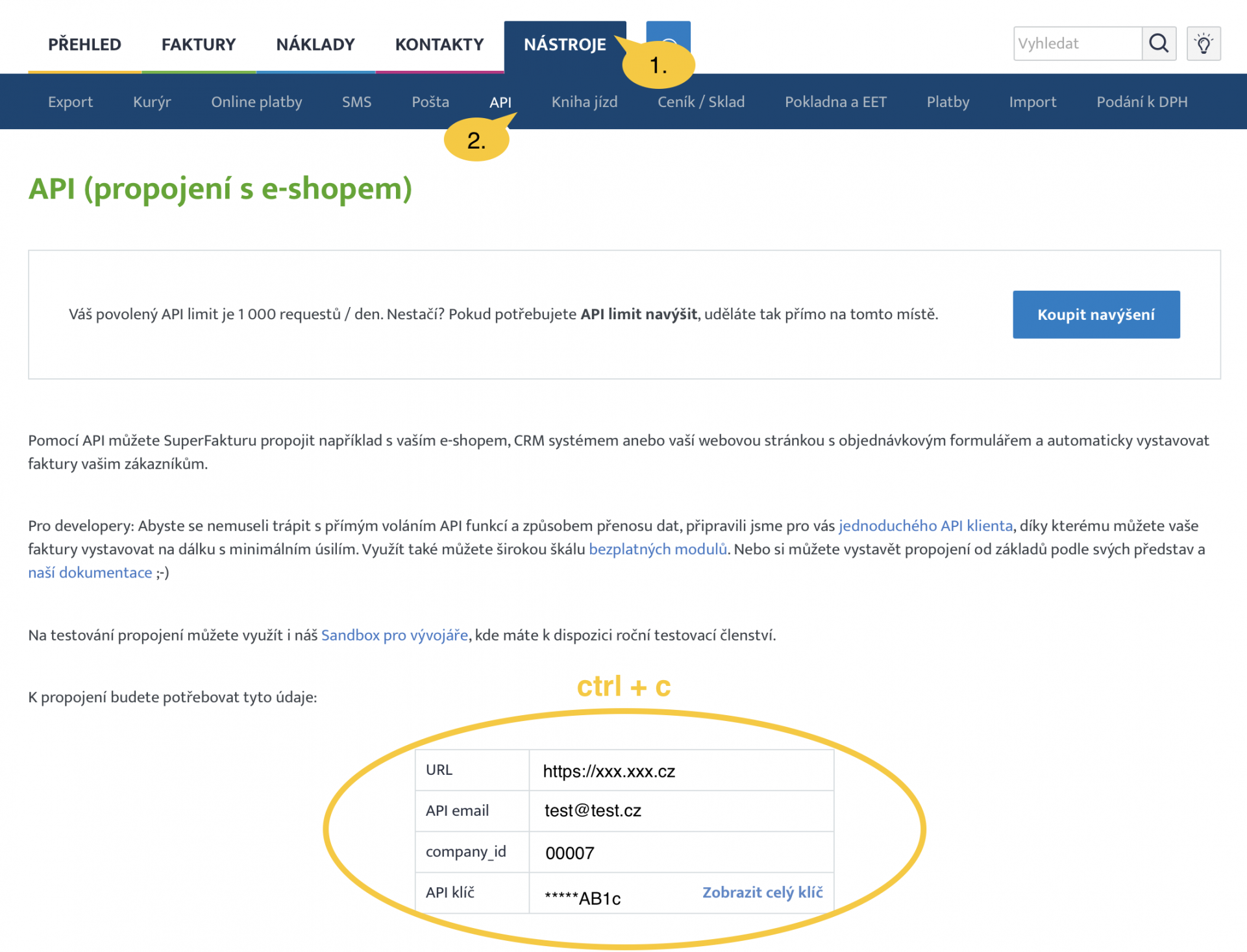Open the API submenu item

[x=500, y=102]
